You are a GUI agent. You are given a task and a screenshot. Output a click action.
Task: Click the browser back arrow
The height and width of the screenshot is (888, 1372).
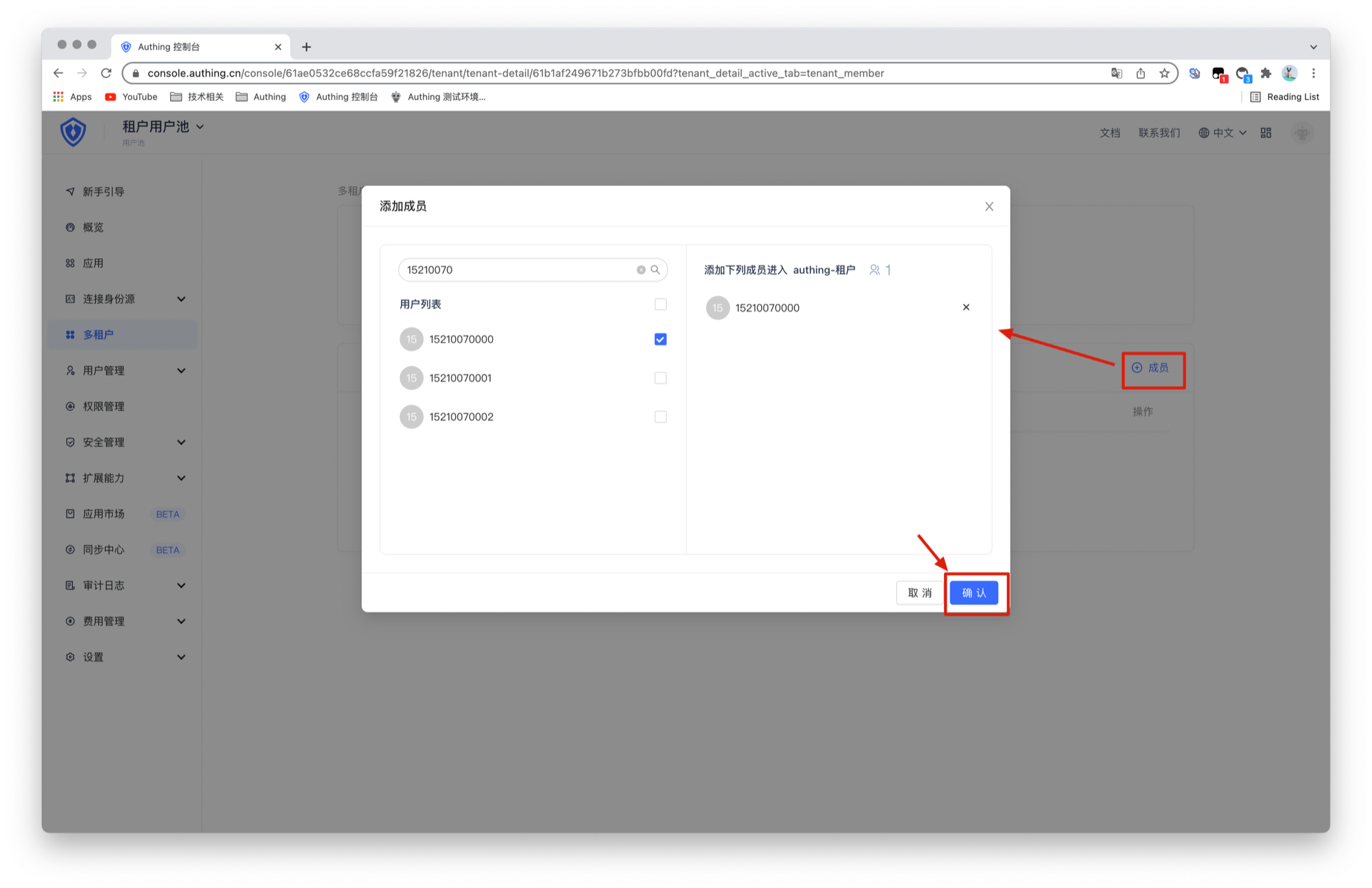59,73
